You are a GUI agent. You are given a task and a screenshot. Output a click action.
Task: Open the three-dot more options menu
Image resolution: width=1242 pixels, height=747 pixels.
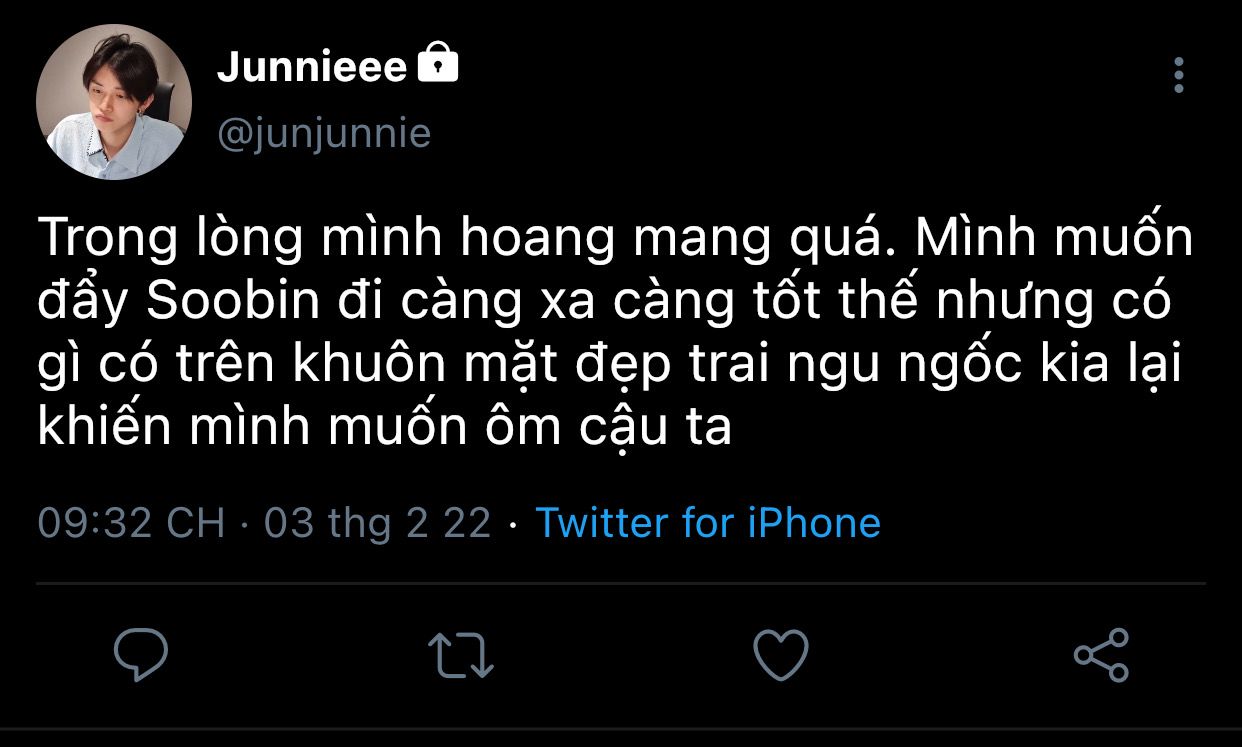tap(1179, 75)
